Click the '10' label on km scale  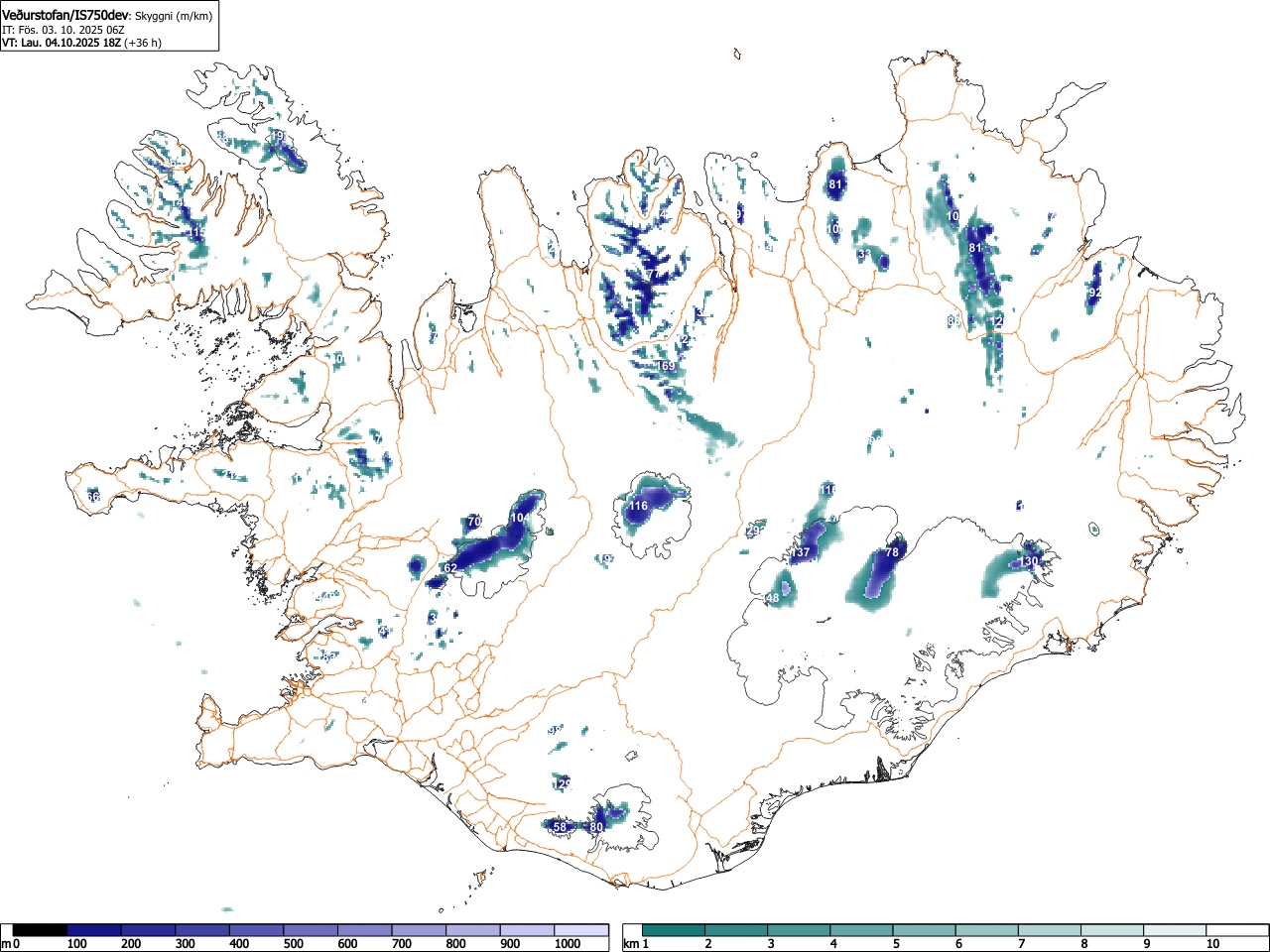[x=1212, y=944]
